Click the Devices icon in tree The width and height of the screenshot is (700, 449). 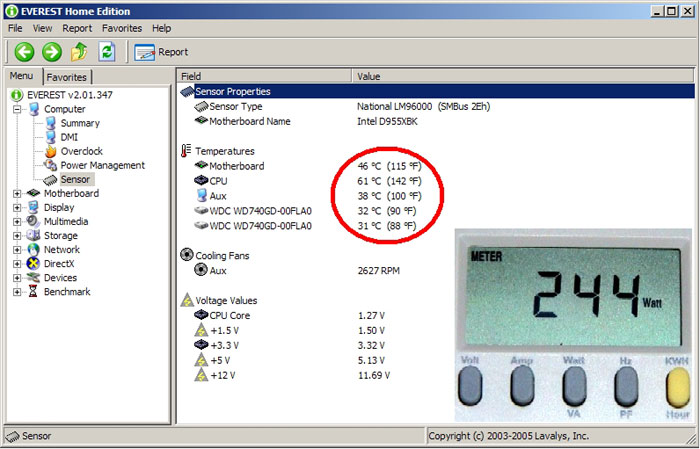[x=33, y=278]
